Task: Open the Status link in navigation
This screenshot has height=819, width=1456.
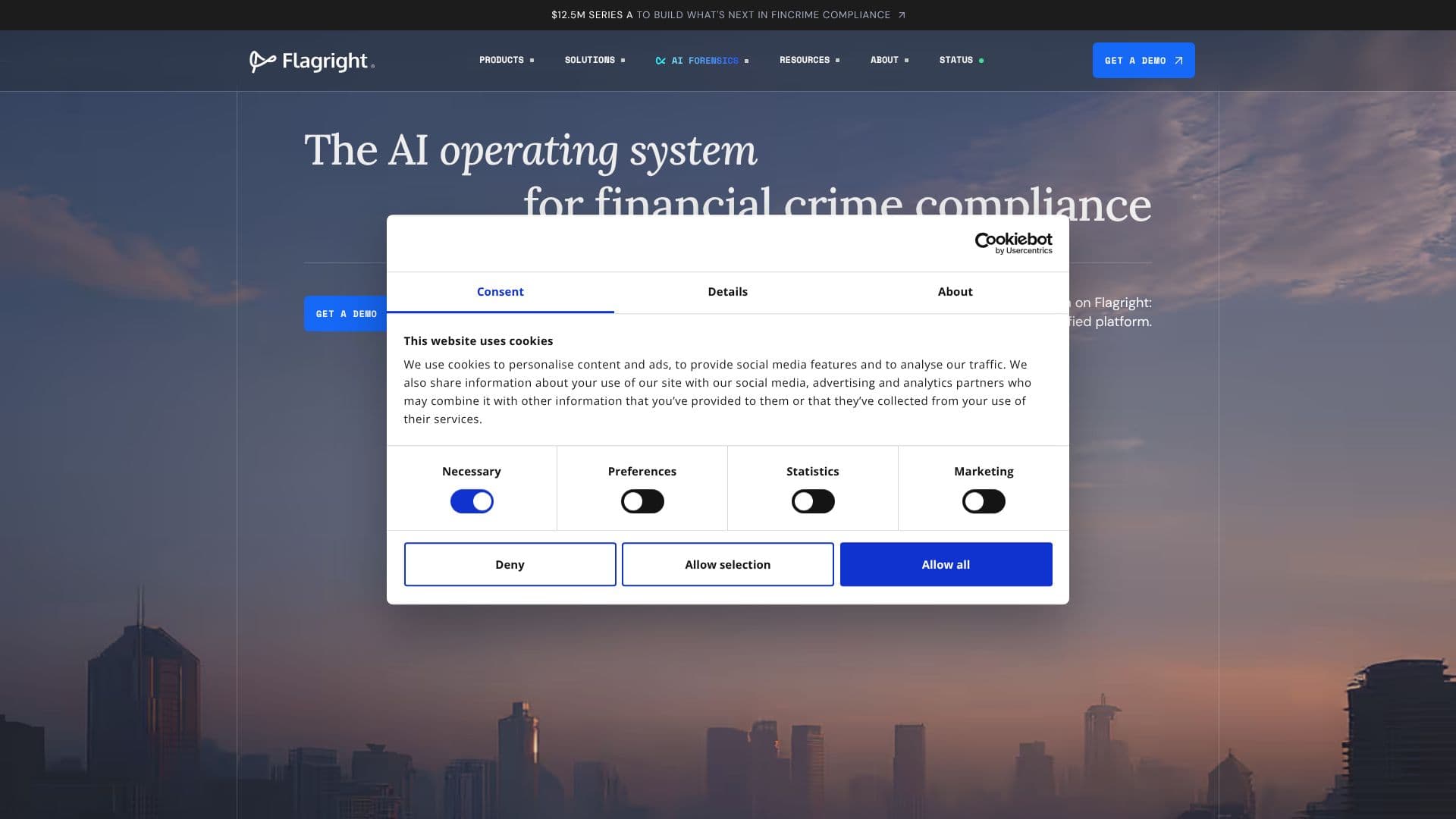Action: [x=962, y=60]
